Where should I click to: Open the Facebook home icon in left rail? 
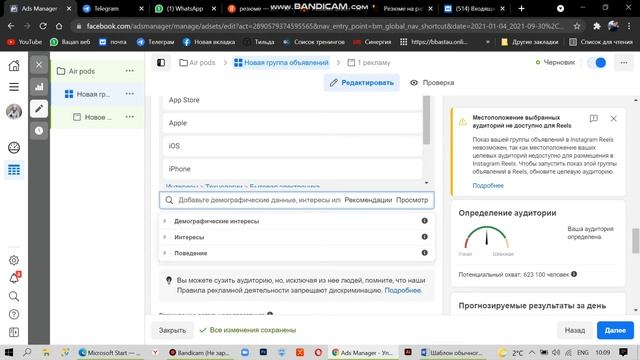(x=14, y=65)
